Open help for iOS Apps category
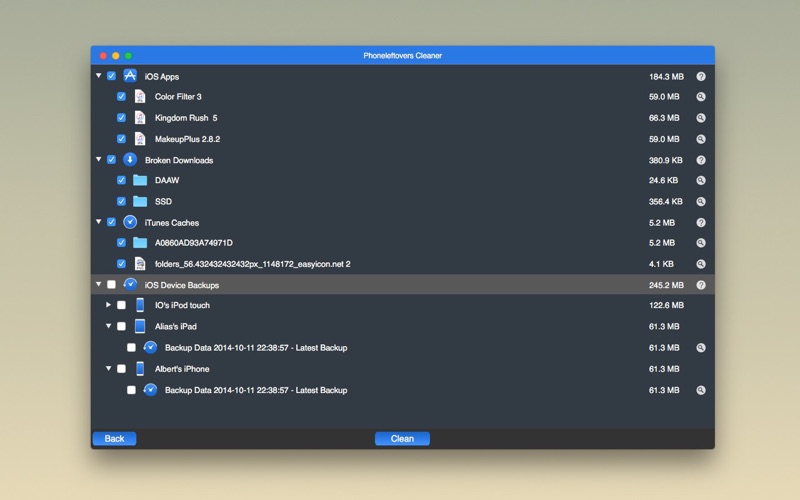The image size is (800, 500). (701, 77)
